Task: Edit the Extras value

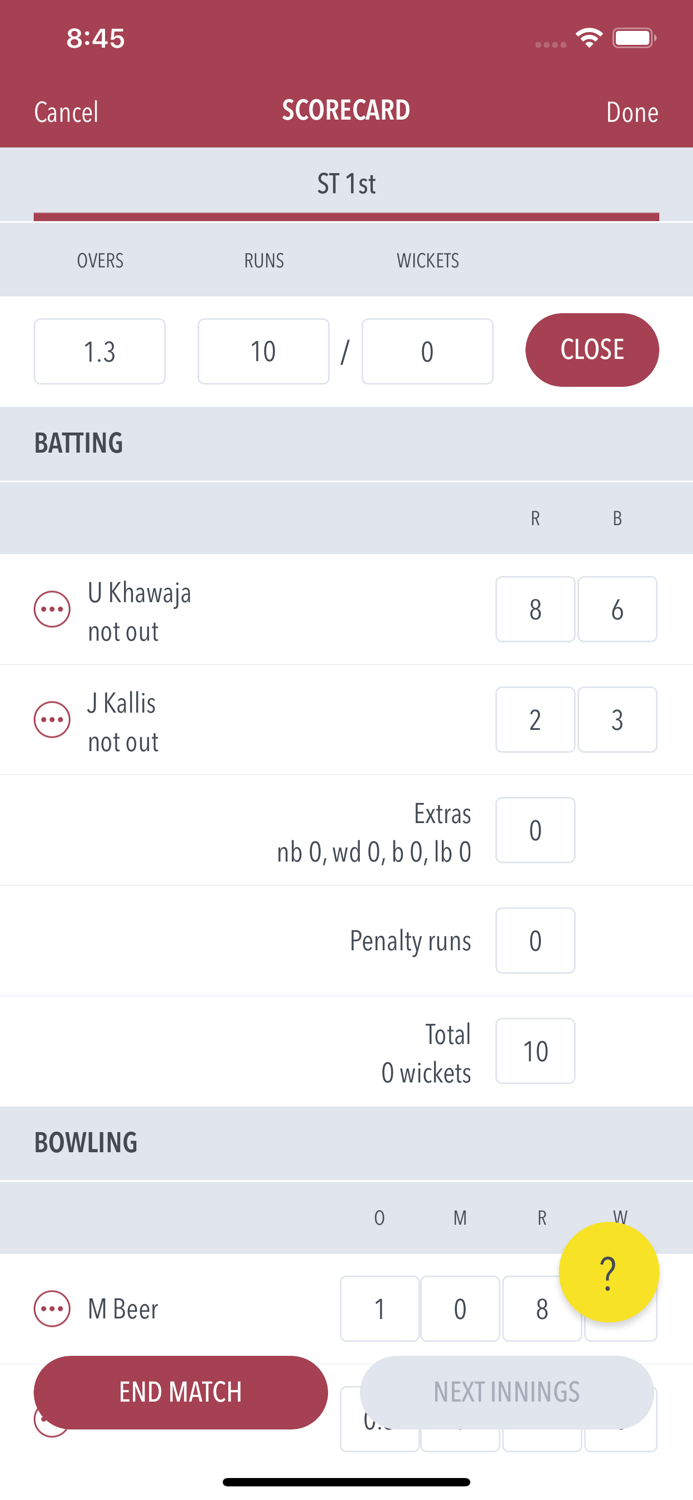Action: tap(535, 830)
